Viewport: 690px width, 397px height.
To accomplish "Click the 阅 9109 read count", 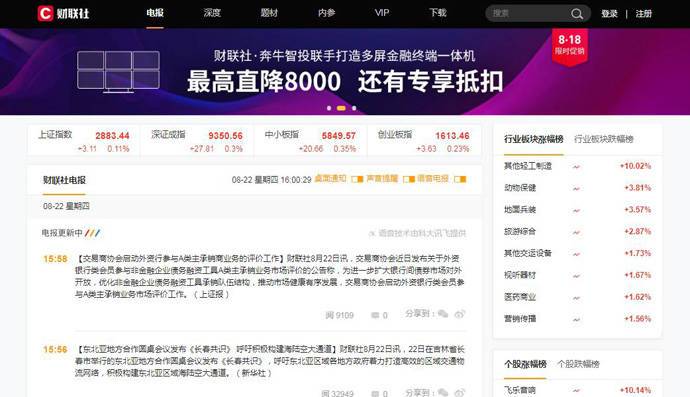I will click(339, 315).
